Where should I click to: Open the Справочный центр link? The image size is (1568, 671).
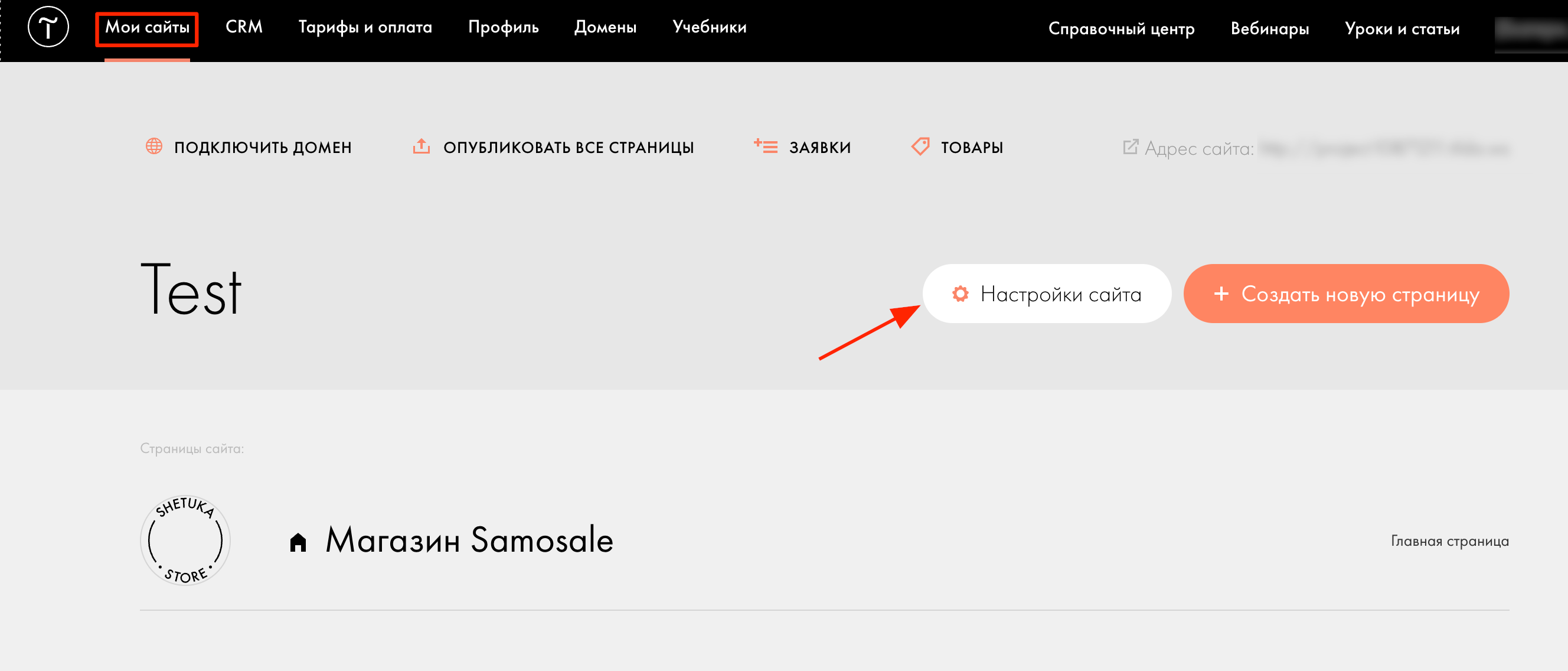[x=1121, y=28]
